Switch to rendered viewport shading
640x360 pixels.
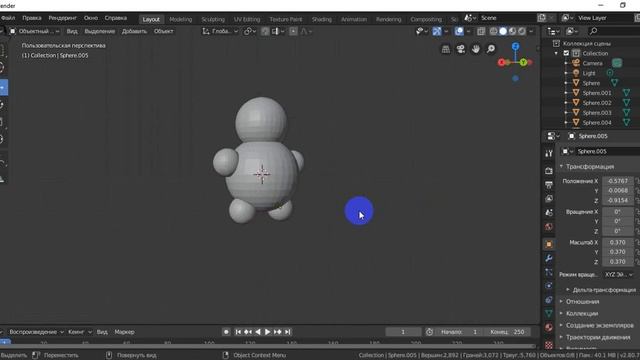coord(522,31)
